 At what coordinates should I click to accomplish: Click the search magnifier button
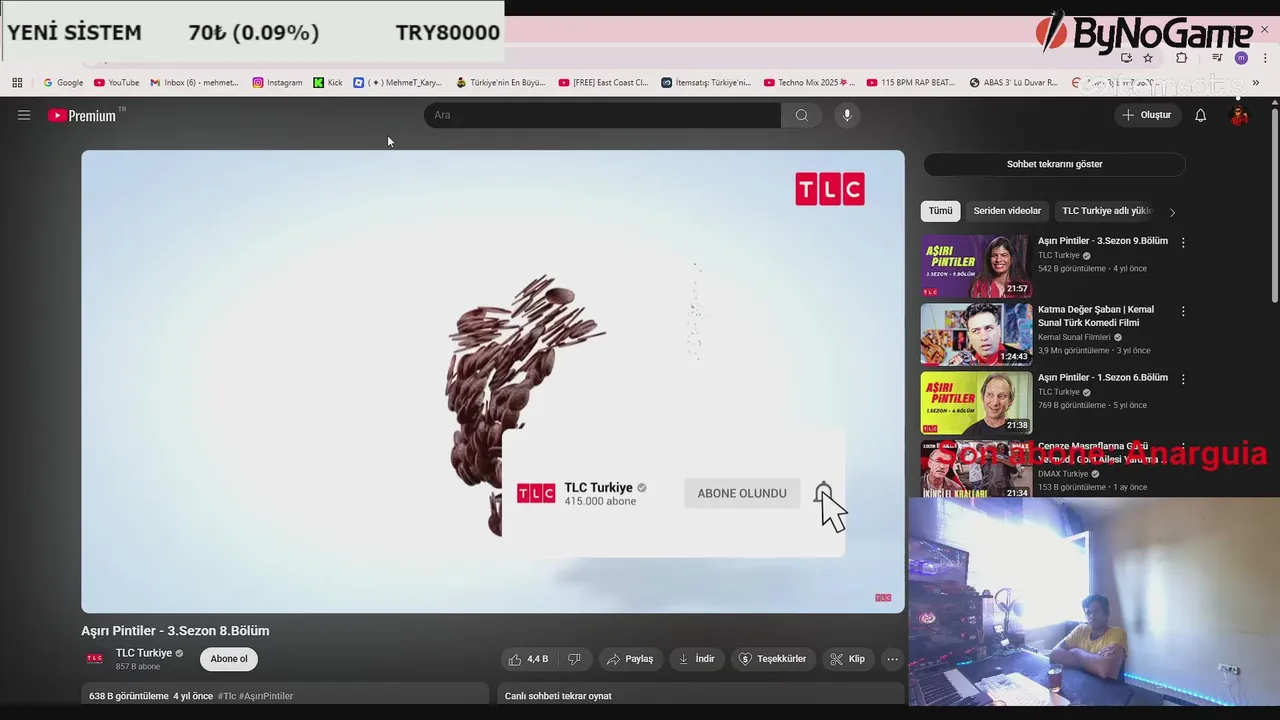click(801, 115)
